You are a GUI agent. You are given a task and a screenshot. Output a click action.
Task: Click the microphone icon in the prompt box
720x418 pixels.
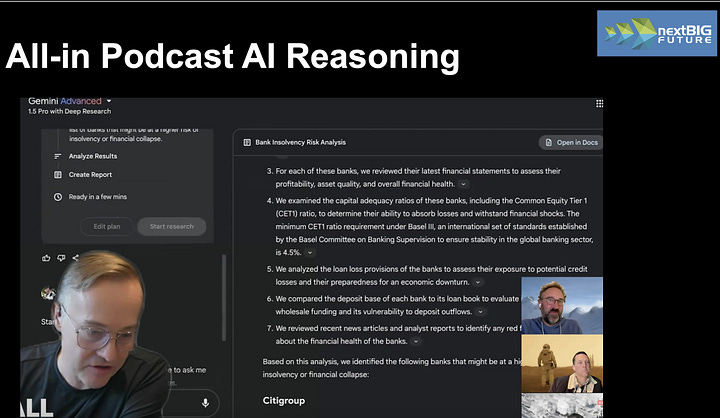(x=205, y=403)
